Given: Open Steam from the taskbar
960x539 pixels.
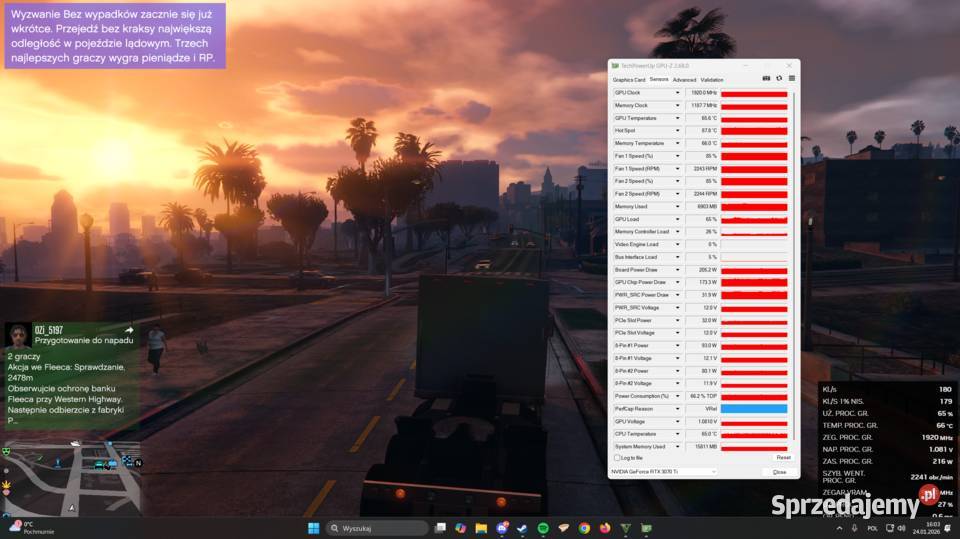Looking at the screenshot, I should (522, 528).
